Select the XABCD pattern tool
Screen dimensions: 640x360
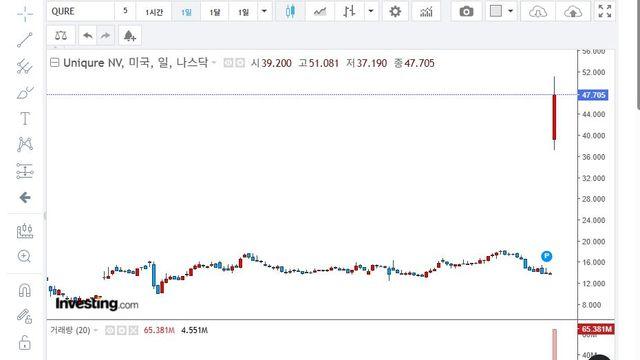25,144
